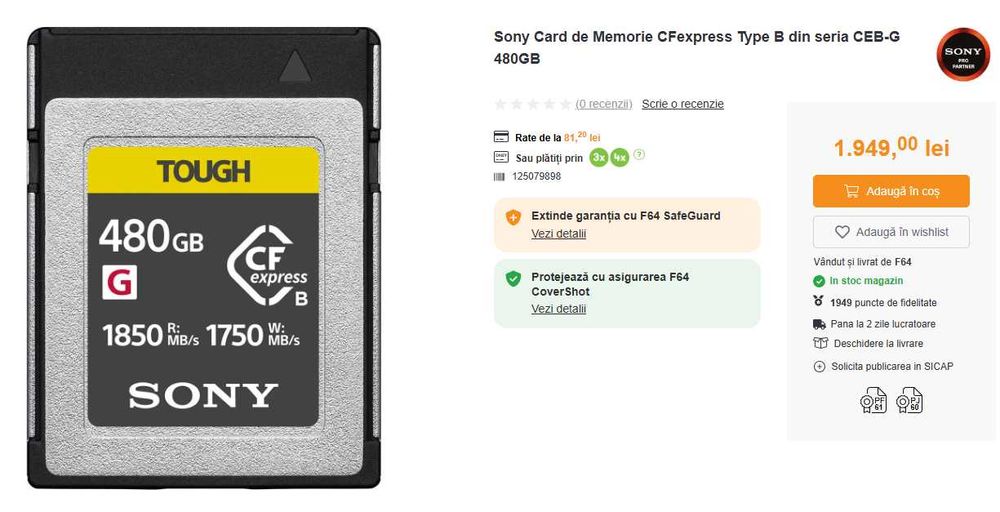This screenshot has width=1000, height=512.
Task: Open the Sony Tough card product image
Action: (x=204, y=258)
